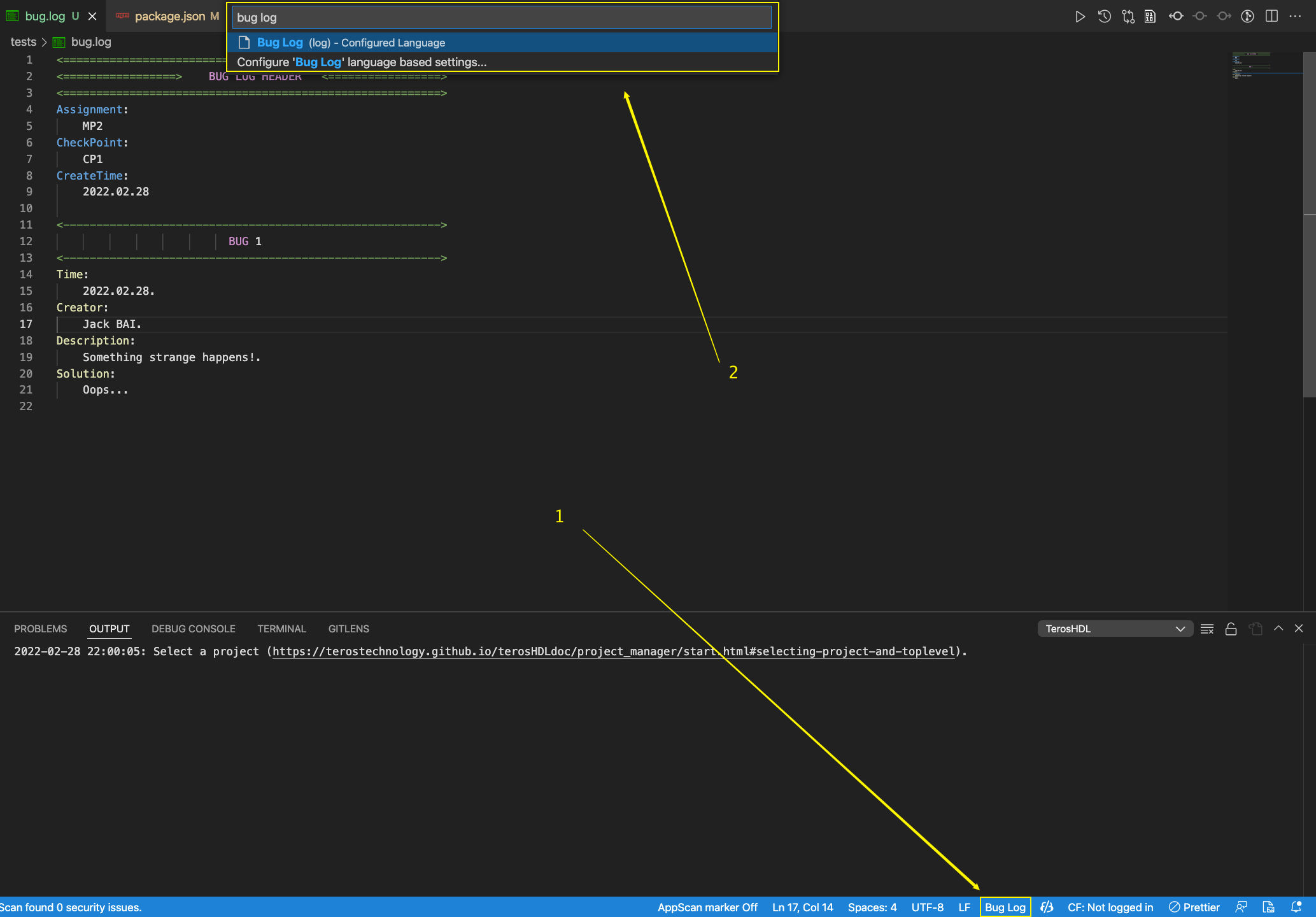Switch to the package.json editor tab
Viewport: 1316px width, 917px height.
[x=169, y=17]
